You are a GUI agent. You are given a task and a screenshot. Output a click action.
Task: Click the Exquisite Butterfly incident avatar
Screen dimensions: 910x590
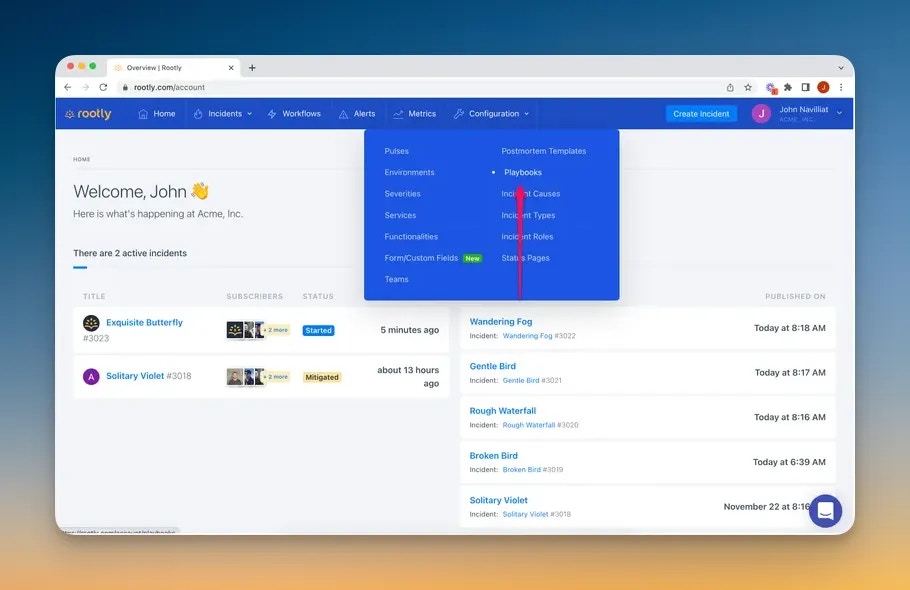coord(91,323)
